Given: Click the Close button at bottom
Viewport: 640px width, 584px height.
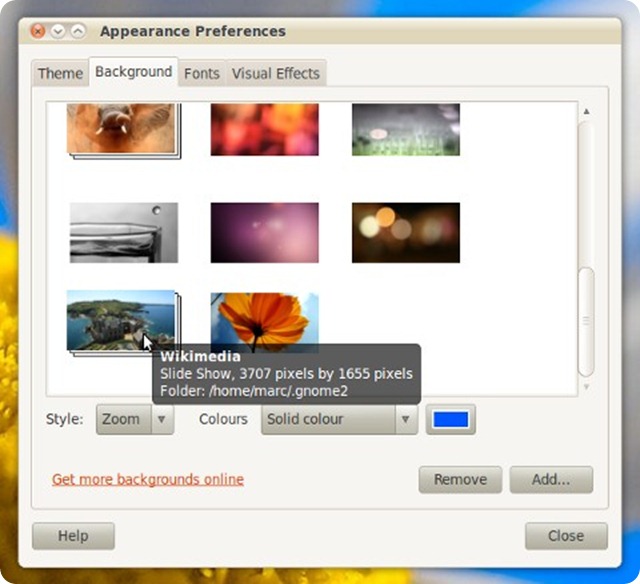Looking at the screenshot, I should [566, 536].
